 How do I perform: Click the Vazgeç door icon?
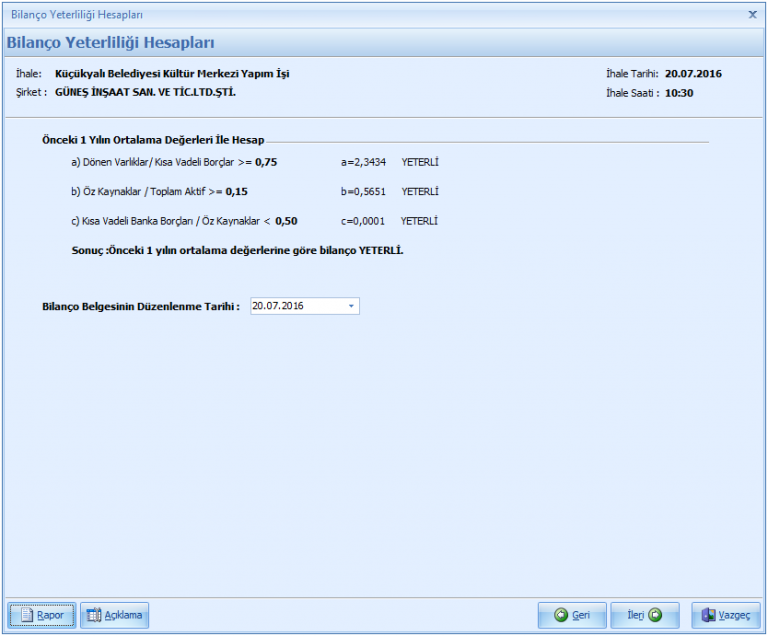(708, 615)
